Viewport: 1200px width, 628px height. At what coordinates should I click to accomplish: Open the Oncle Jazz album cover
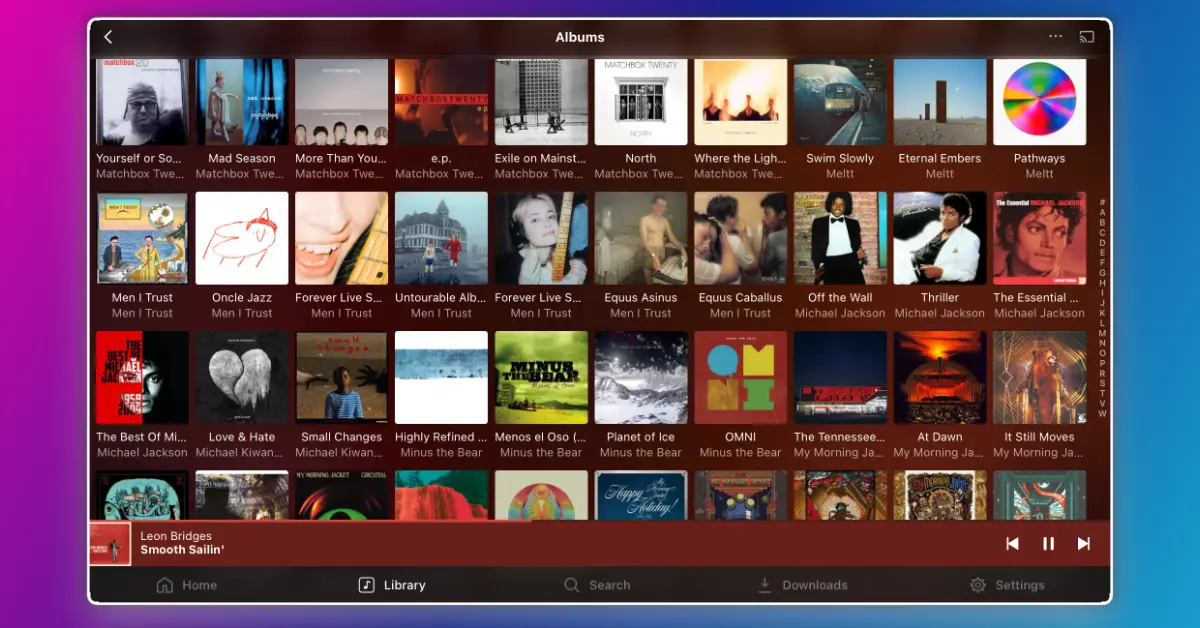coord(242,238)
